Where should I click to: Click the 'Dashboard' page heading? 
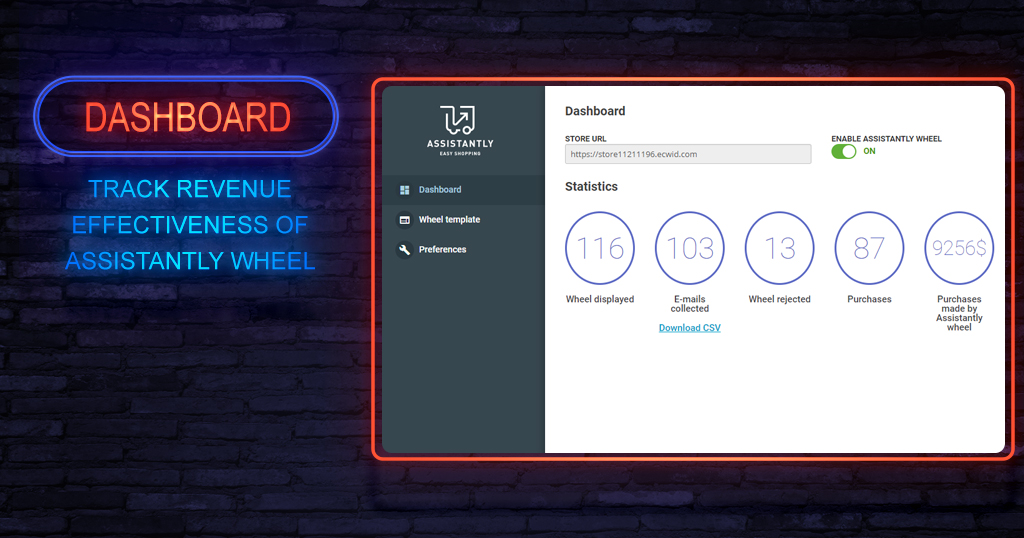coord(595,111)
